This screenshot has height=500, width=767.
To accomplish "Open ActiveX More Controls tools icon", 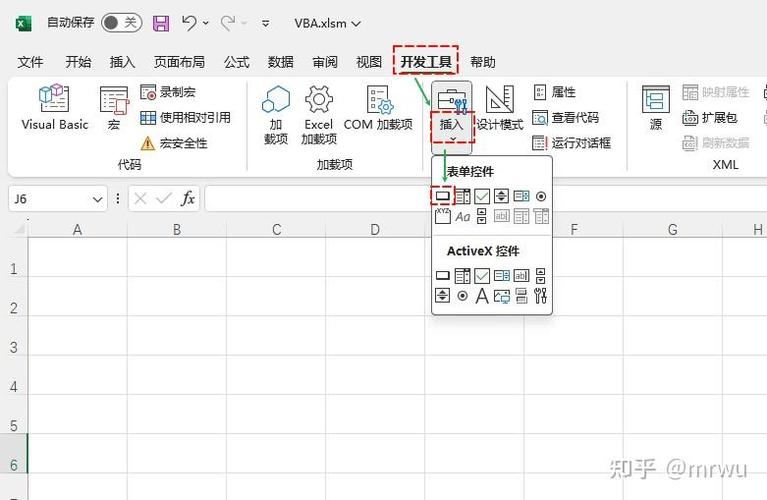I will click(541, 295).
